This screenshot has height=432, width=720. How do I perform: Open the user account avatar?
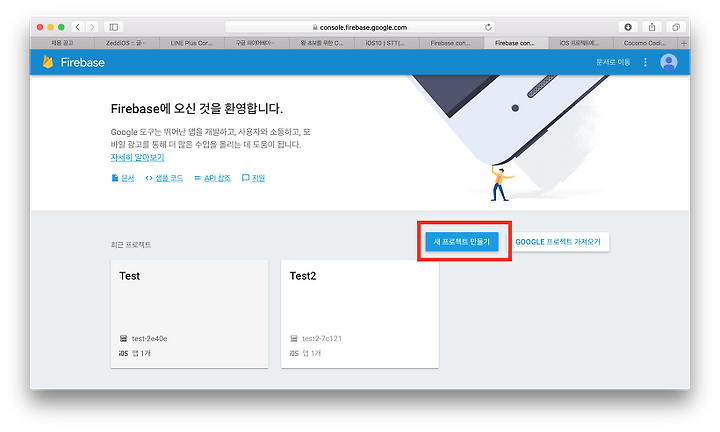tap(669, 62)
